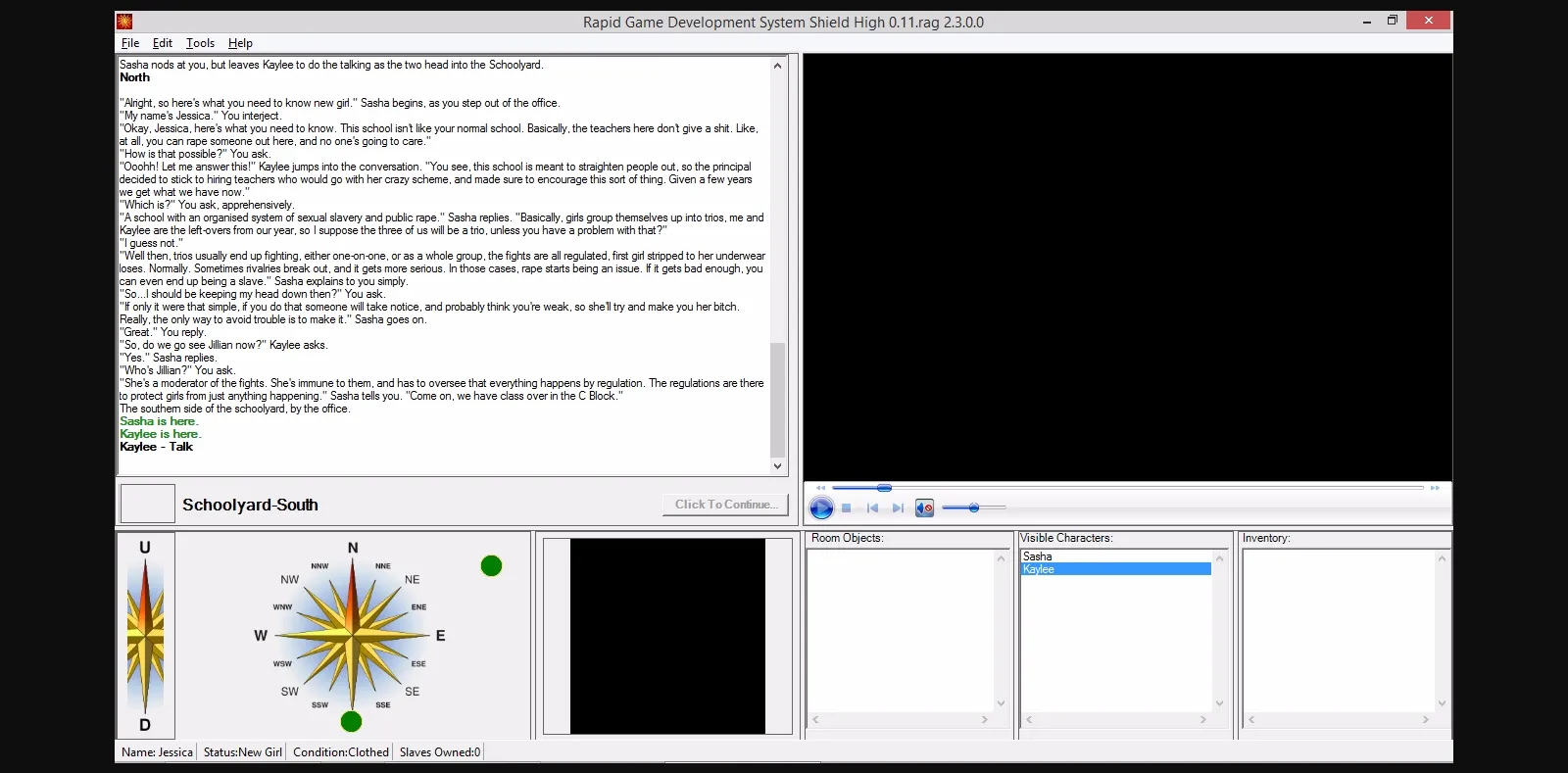Toggle the mute speaker icon
Screen dimensions: 1568x773
click(x=924, y=507)
